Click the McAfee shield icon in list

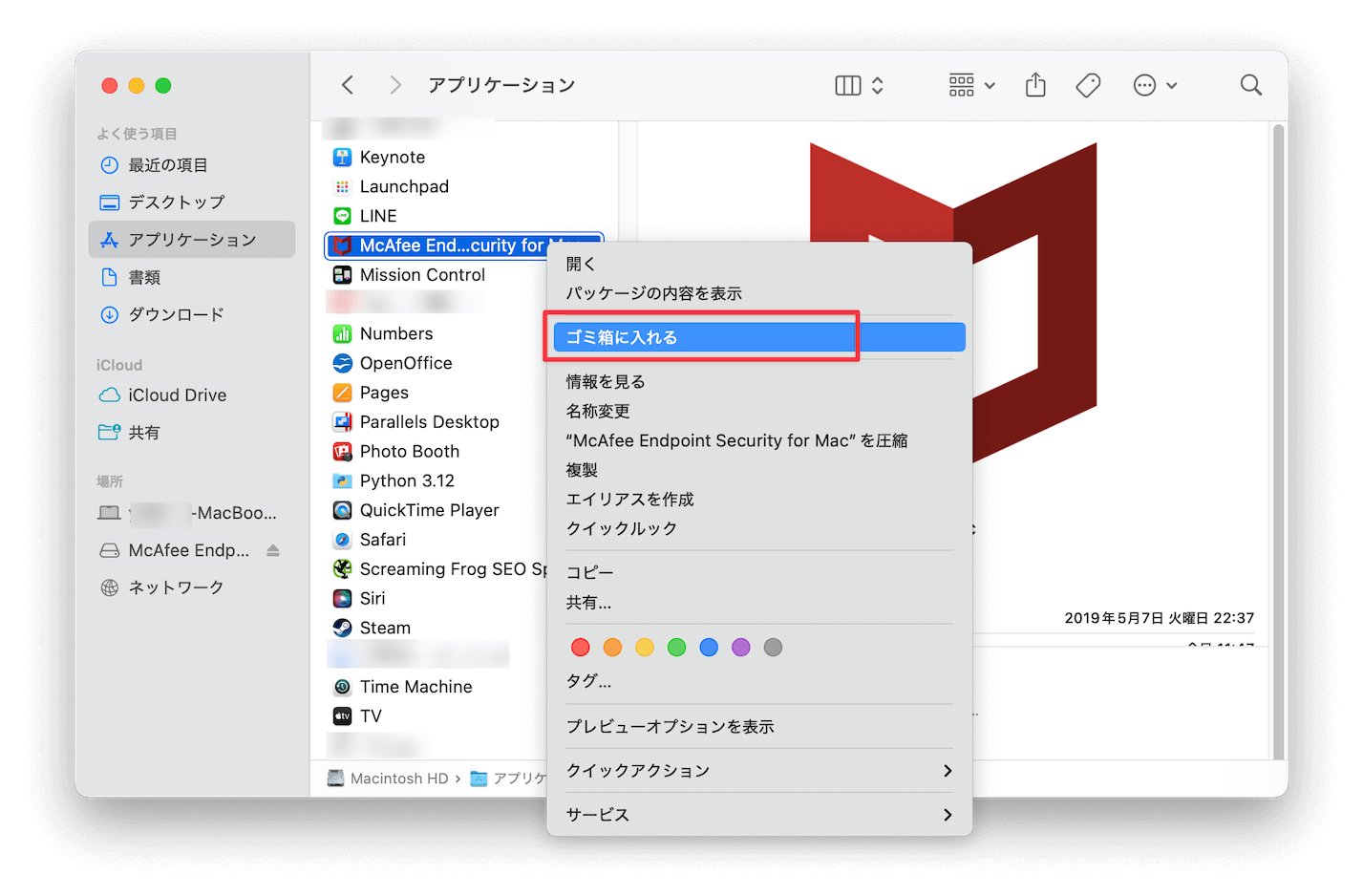coord(342,245)
